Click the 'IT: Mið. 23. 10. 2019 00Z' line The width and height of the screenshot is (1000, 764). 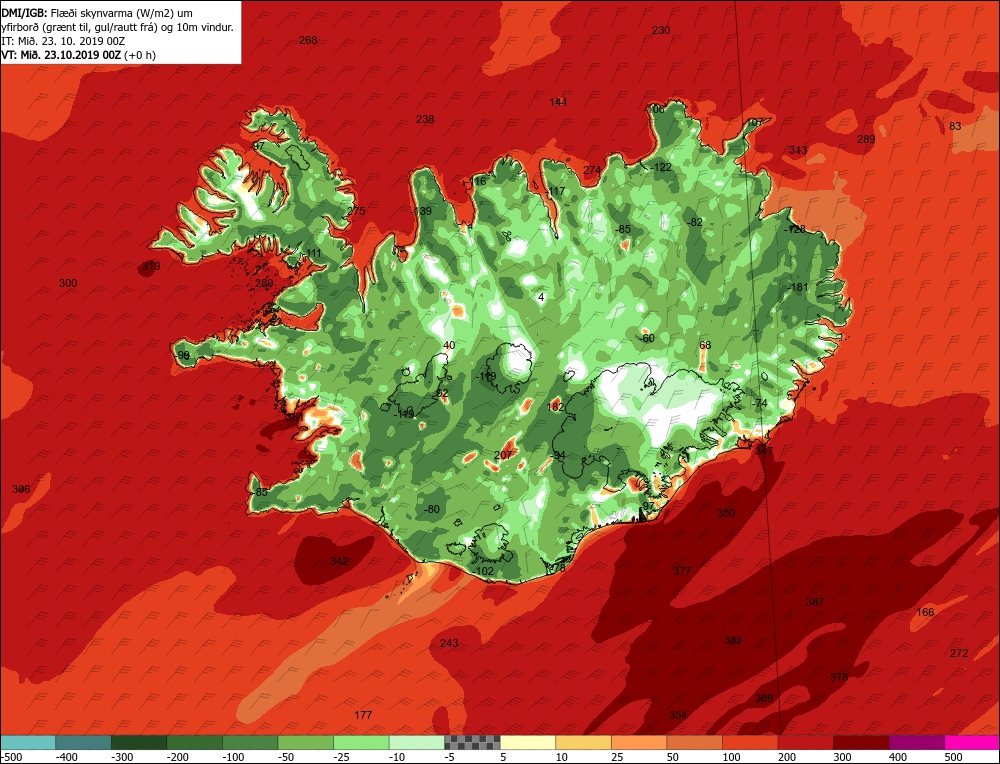63,41
